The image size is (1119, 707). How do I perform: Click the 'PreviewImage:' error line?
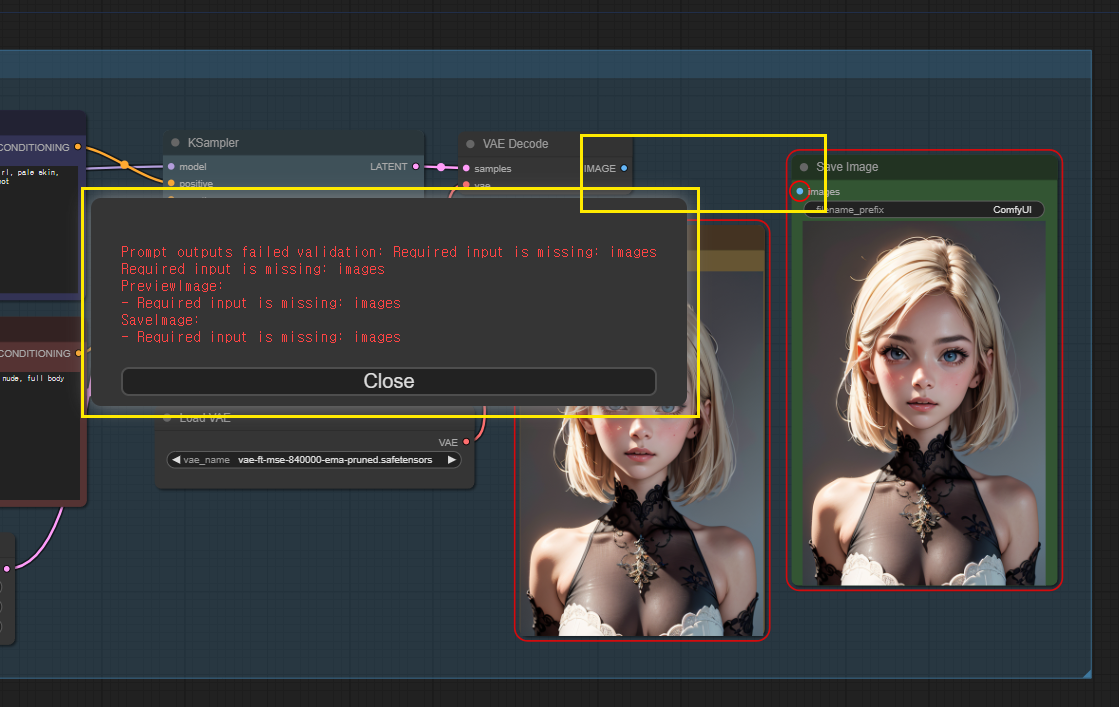pos(172,286)
